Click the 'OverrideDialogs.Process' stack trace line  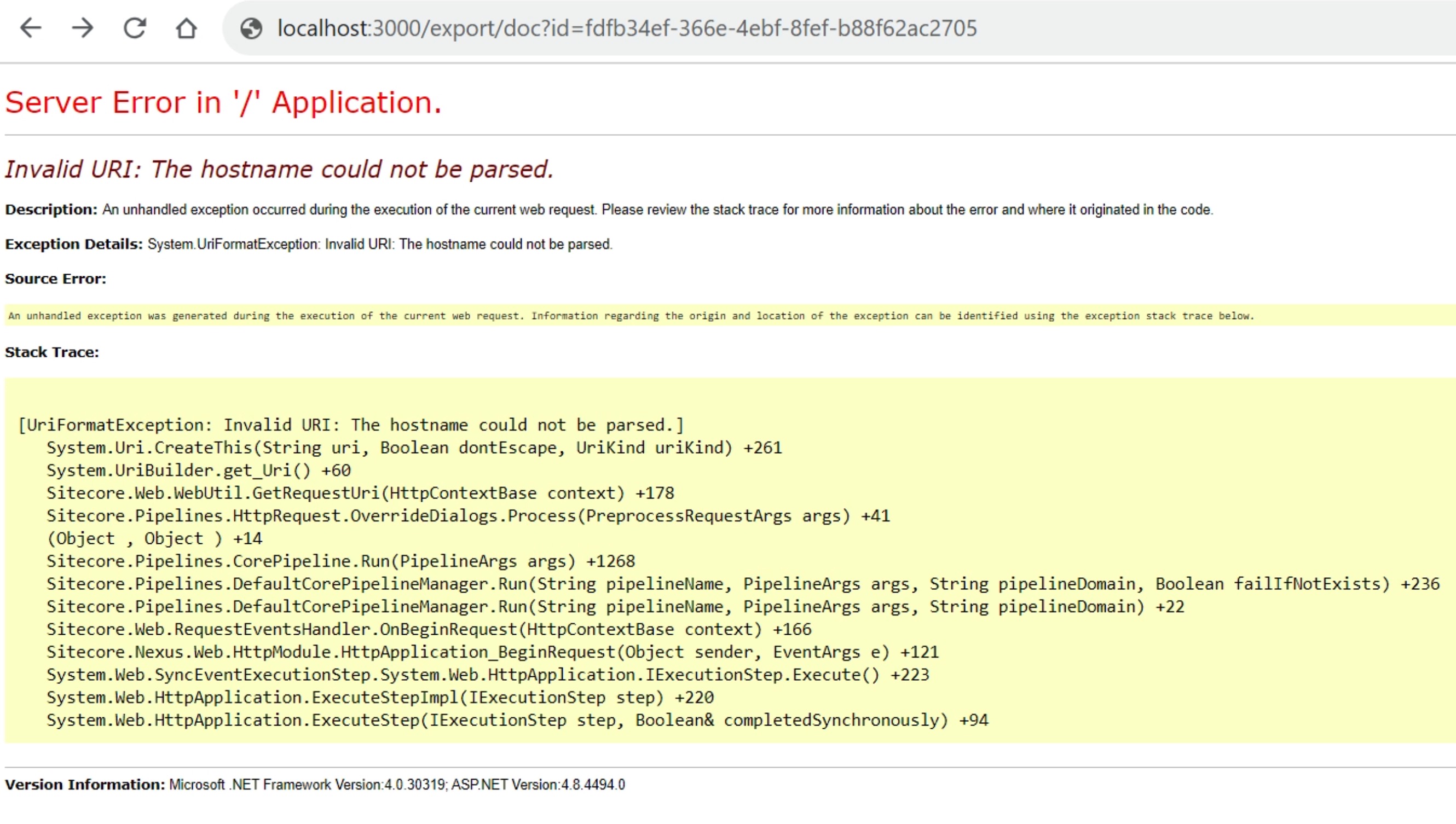click(x=468, y=515)
